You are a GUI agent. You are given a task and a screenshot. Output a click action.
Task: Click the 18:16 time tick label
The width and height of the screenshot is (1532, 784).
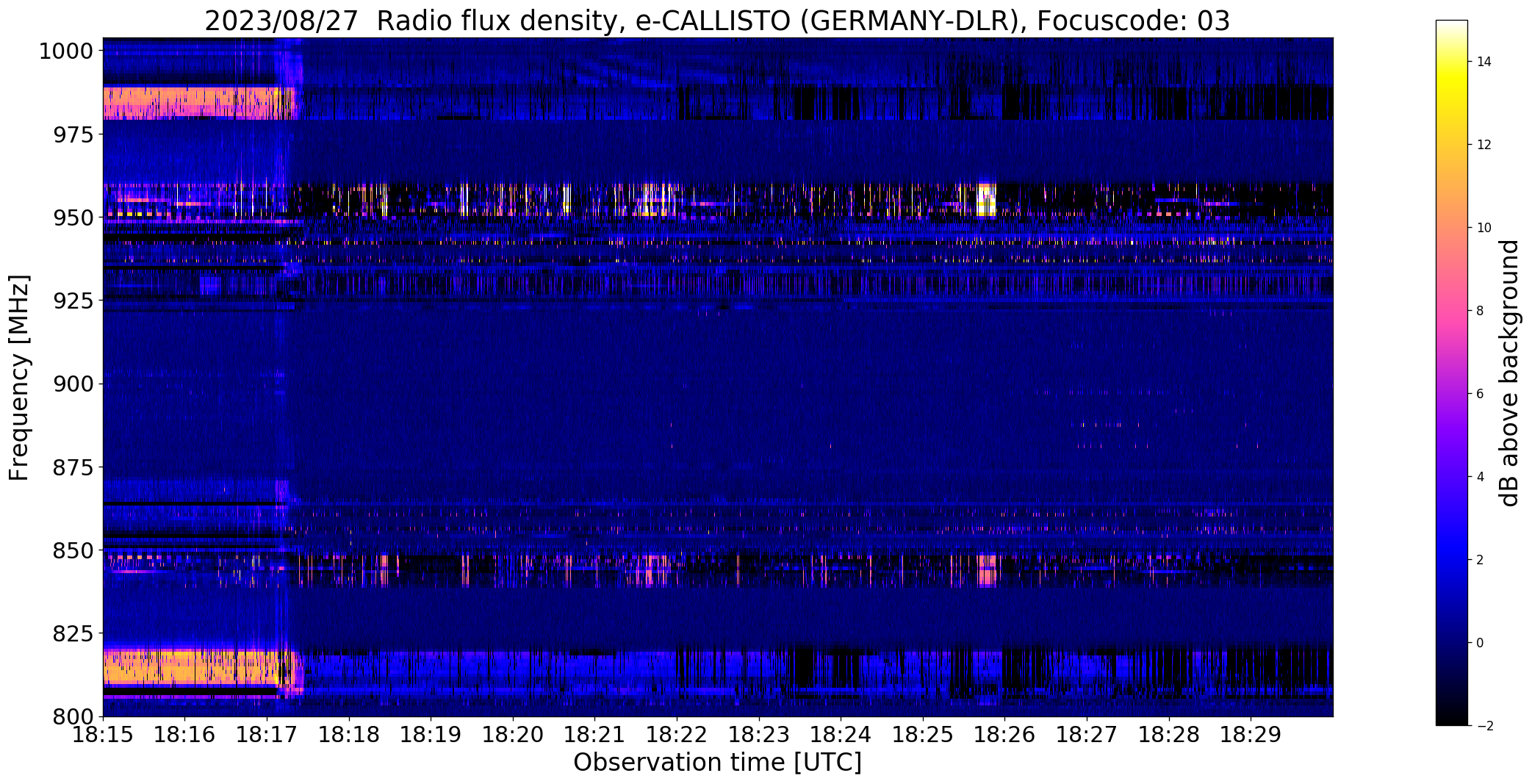(185, 735)
